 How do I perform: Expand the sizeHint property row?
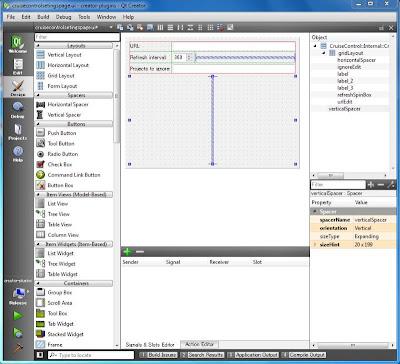point(314,245)
